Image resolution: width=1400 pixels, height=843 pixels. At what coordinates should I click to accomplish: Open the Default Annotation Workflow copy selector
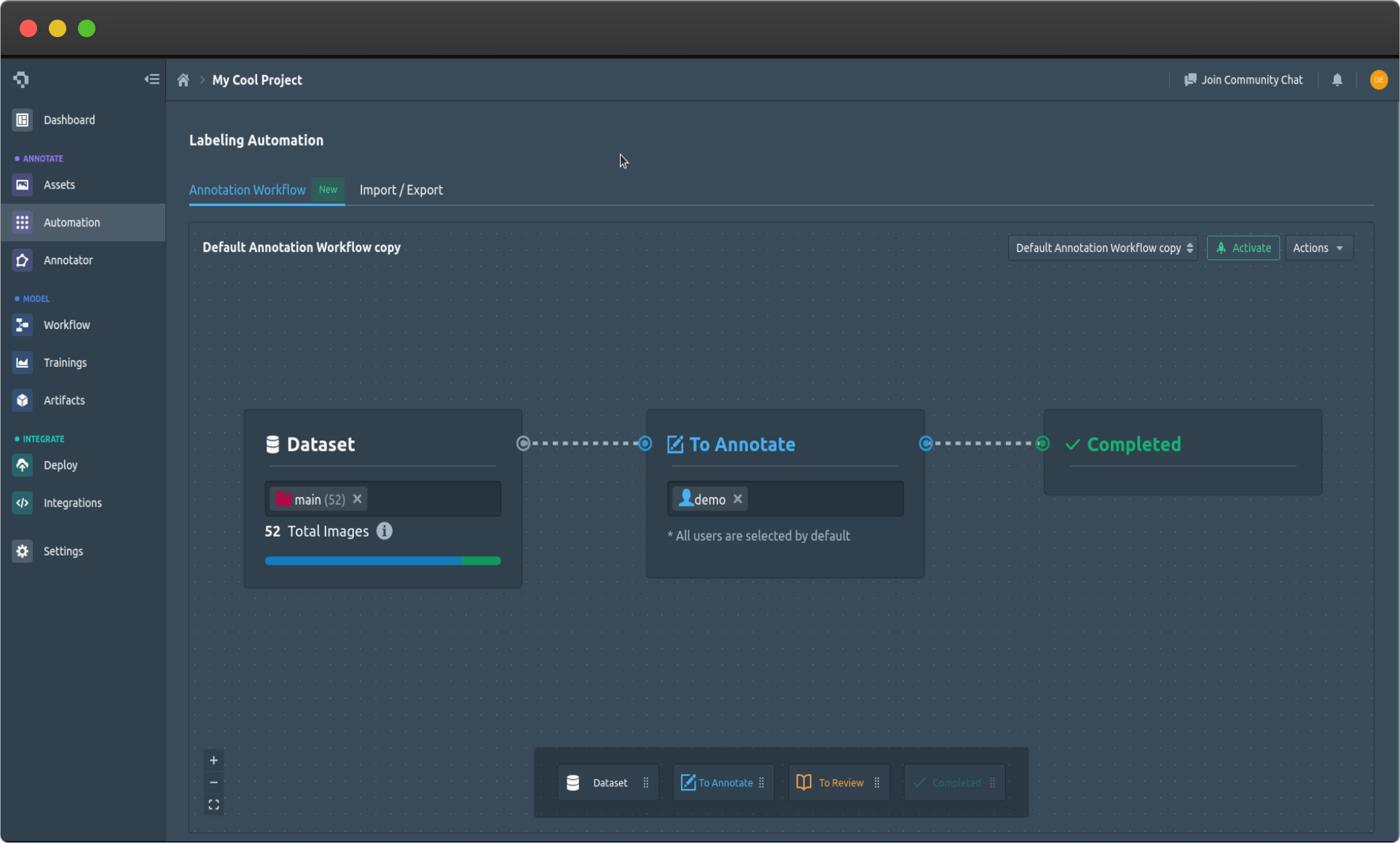coord(1102,248)
